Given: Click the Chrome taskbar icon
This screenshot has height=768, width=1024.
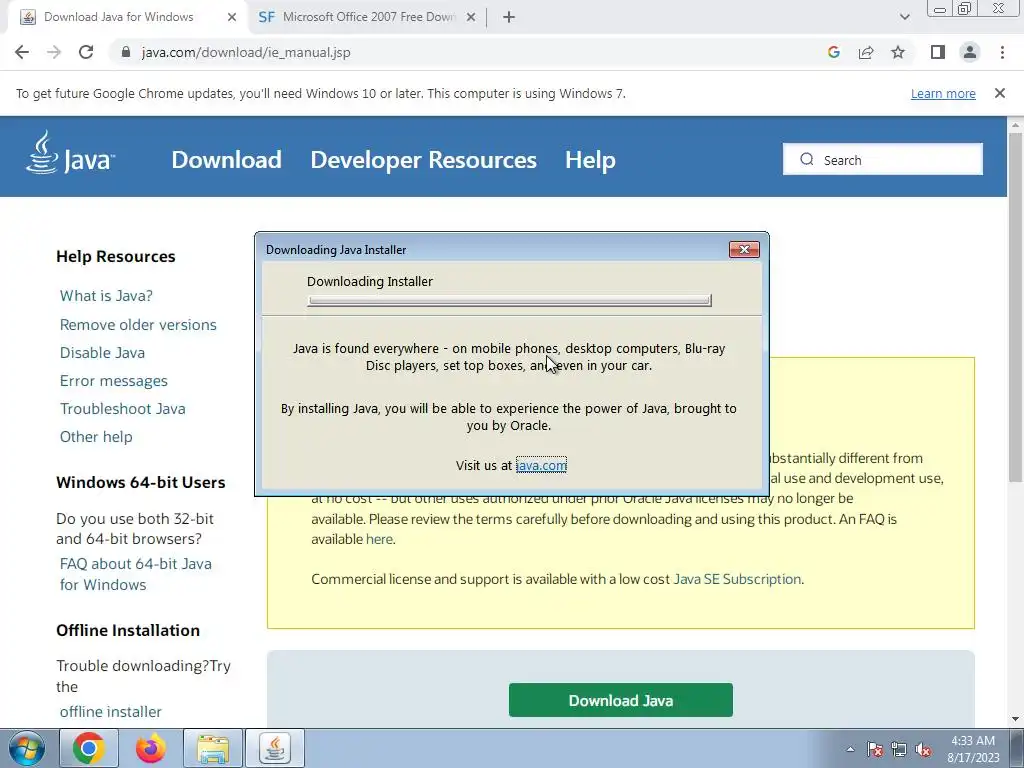Looking at the screenshot, I should click(x=89, y=748).
